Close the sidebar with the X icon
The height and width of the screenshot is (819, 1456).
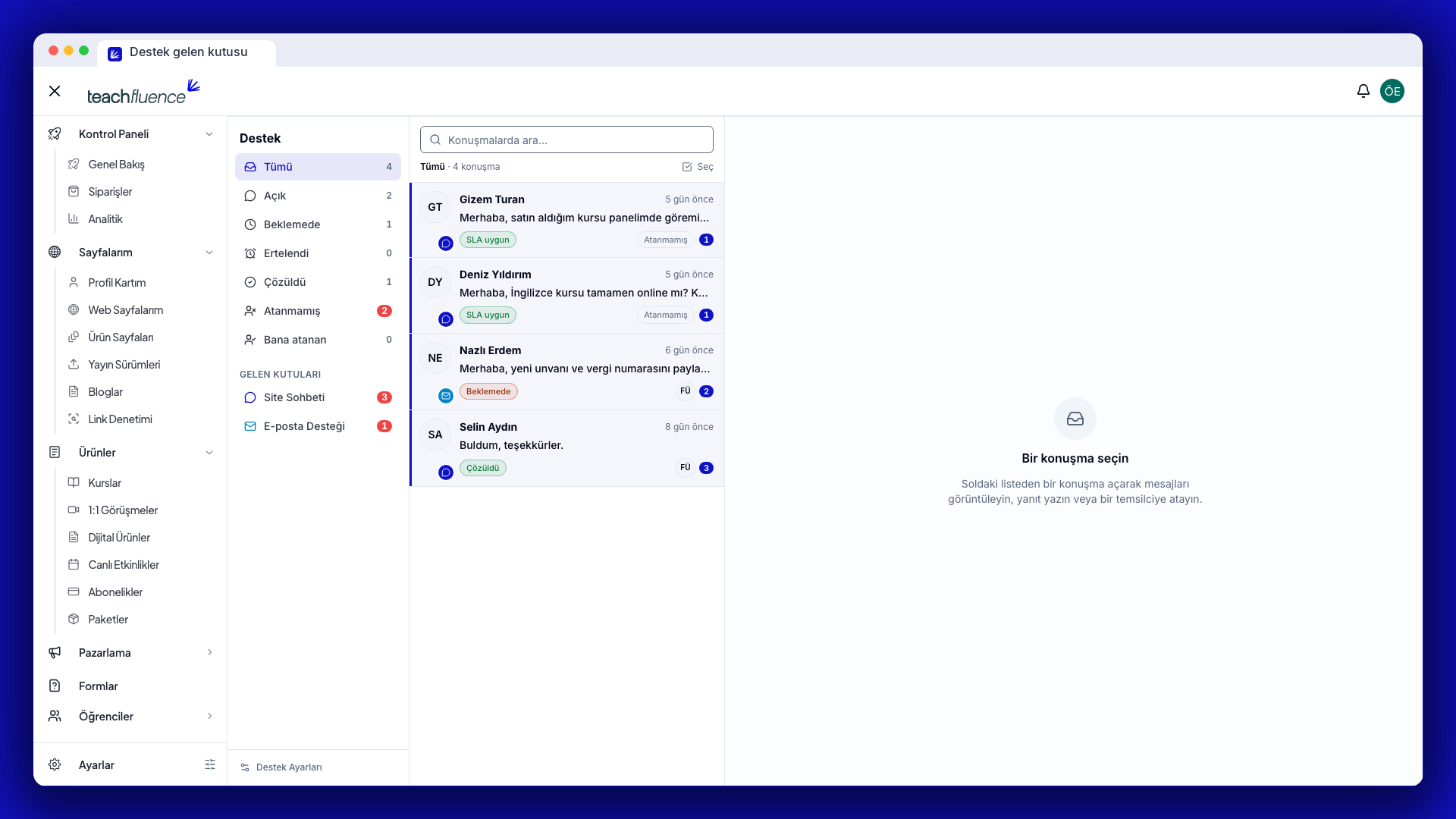click(x=55, y=91)
